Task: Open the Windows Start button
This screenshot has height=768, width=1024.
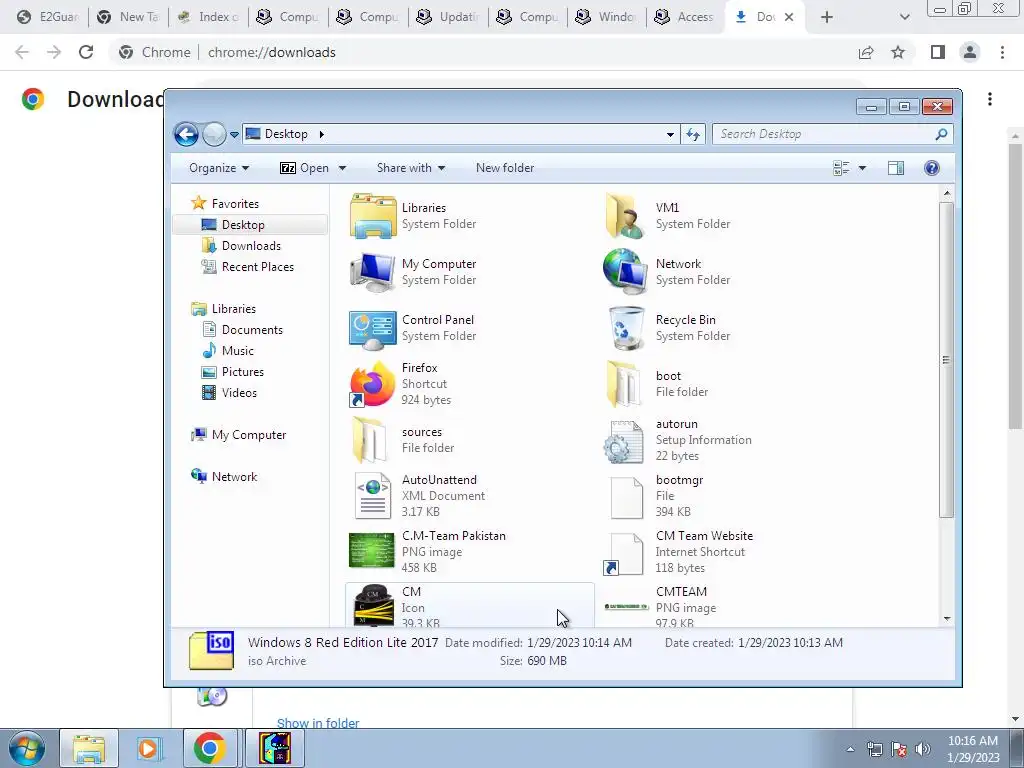Action: pyautogui.click(x=27, y=748)
